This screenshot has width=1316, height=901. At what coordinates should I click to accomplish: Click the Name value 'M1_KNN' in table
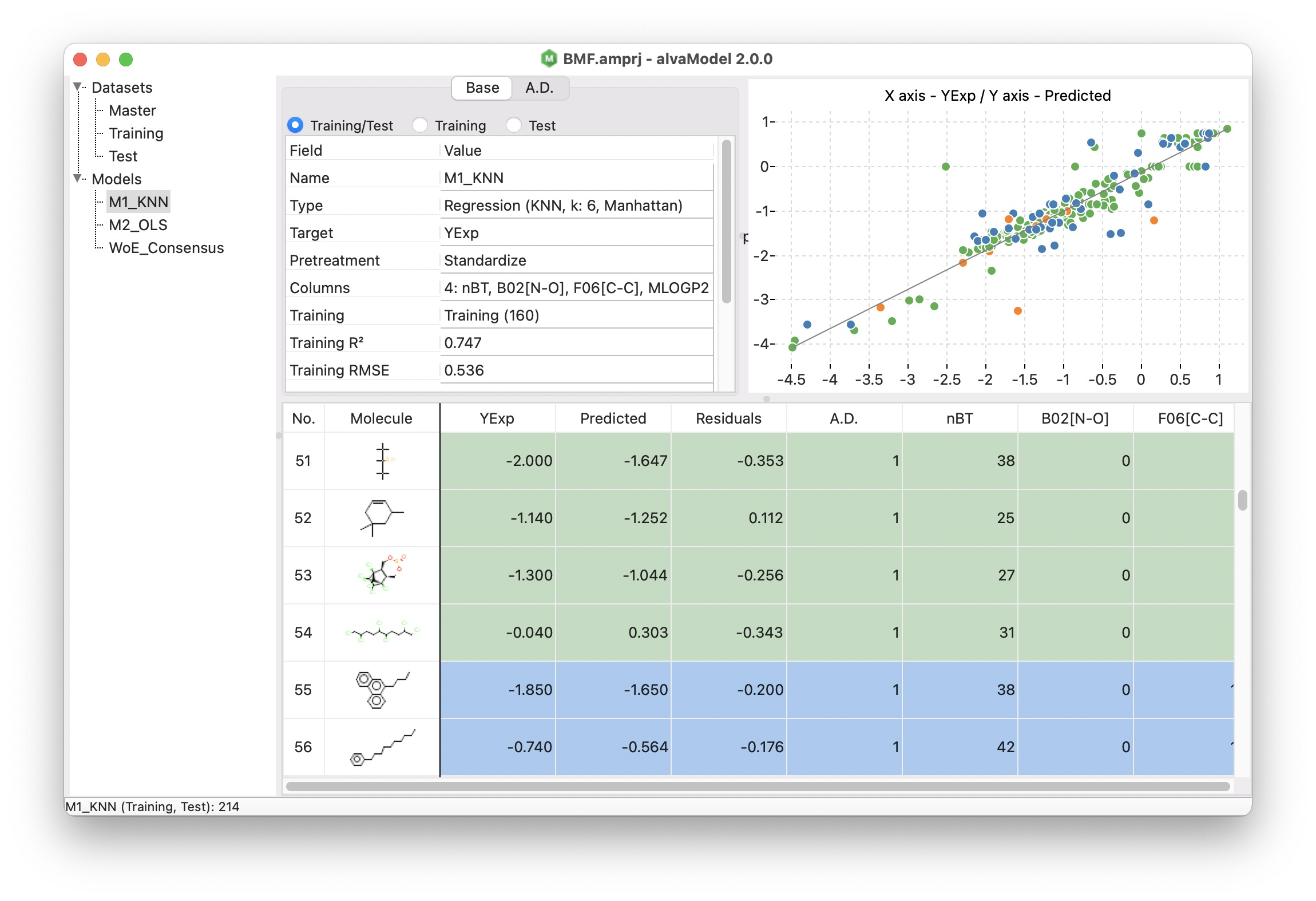click(576, 178)
